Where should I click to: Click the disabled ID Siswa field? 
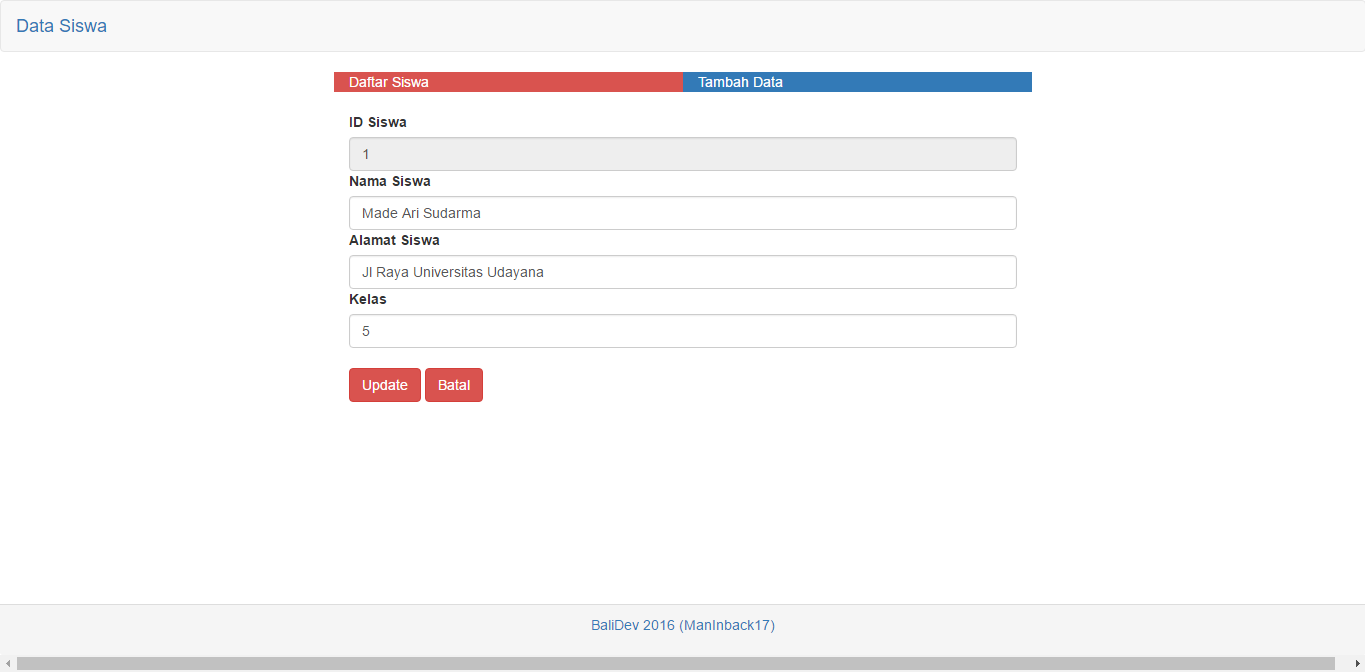(x=683, y=154)
